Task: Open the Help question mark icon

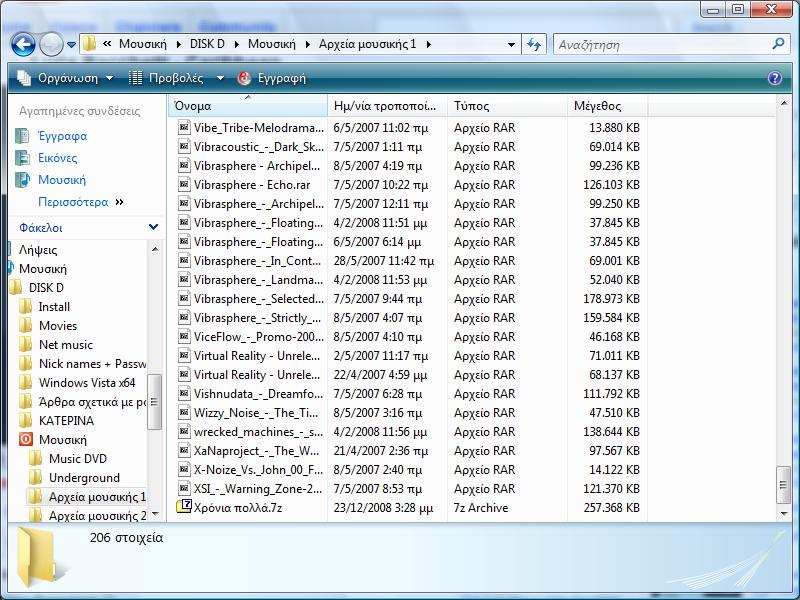Action: [x=775, y=78]
